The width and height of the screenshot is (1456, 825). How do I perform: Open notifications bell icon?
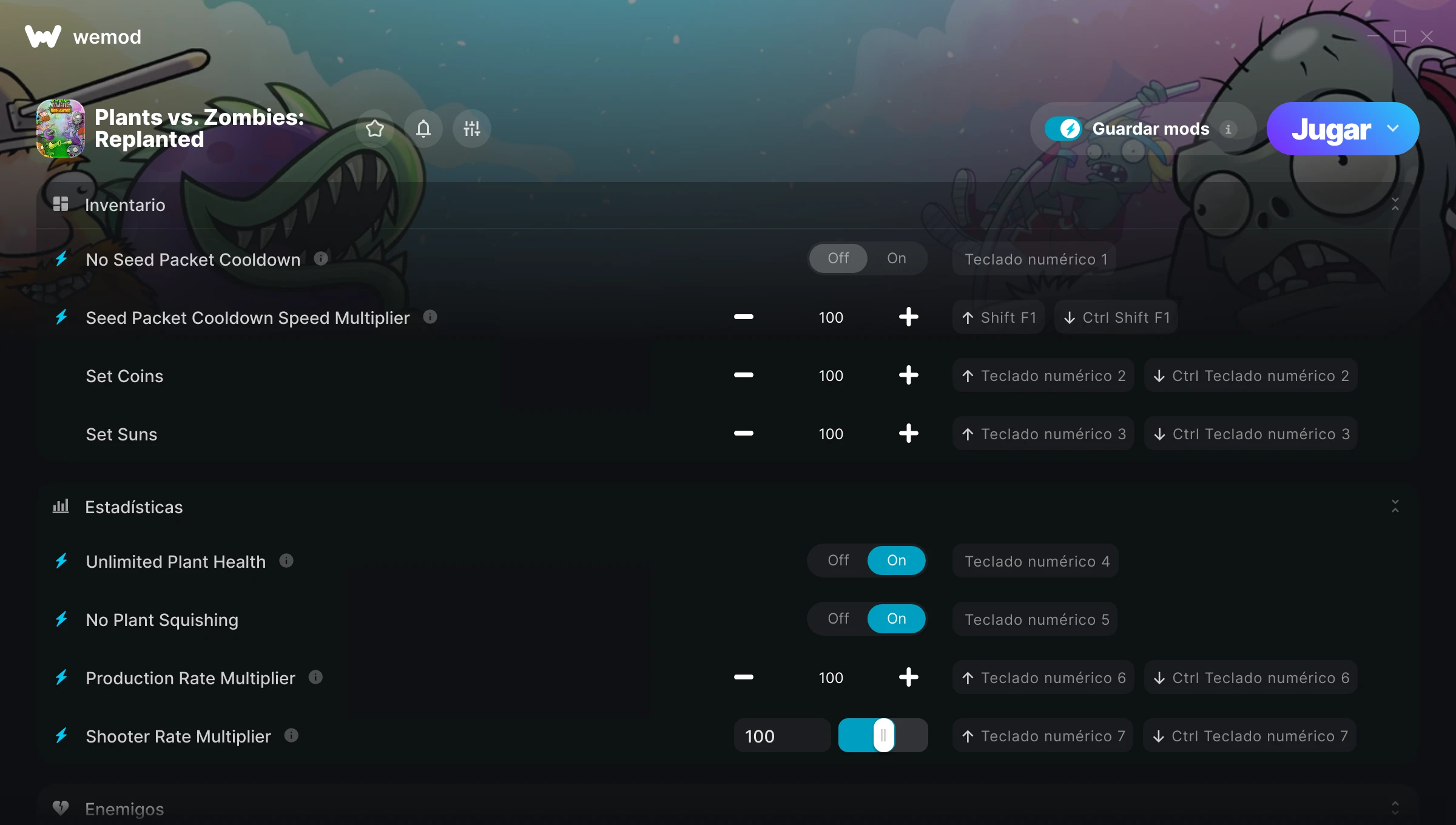coord(423,129)
